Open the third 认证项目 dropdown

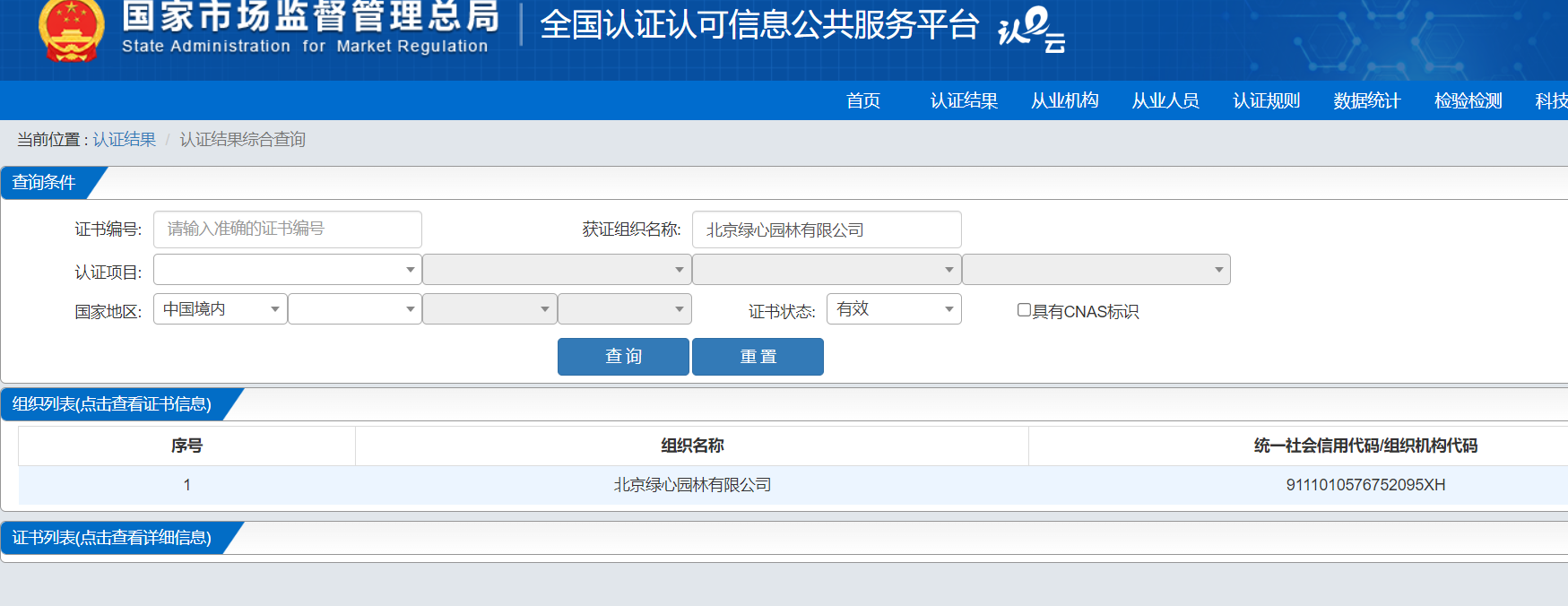[x=827, y=269]
